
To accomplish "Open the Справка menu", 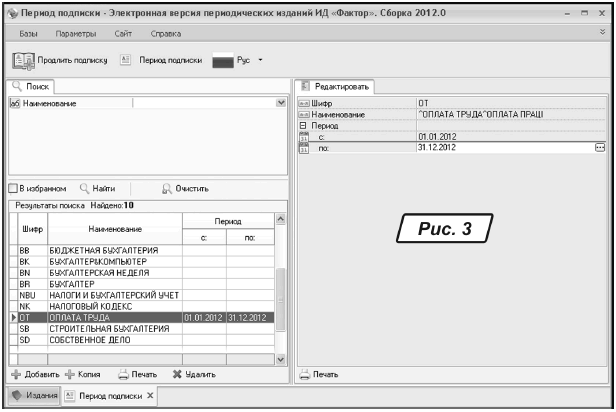I will [x=165, y=33].
